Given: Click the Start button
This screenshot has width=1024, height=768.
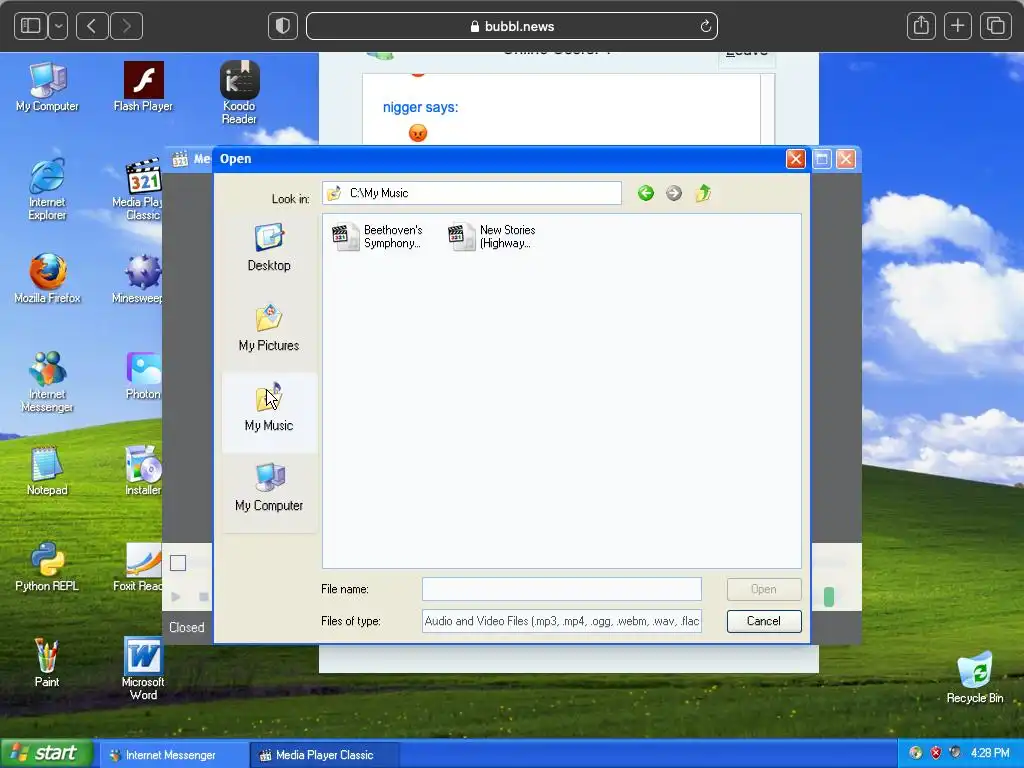Looking at the screenshot, I should pyautogui.click(x=49, y=754).
